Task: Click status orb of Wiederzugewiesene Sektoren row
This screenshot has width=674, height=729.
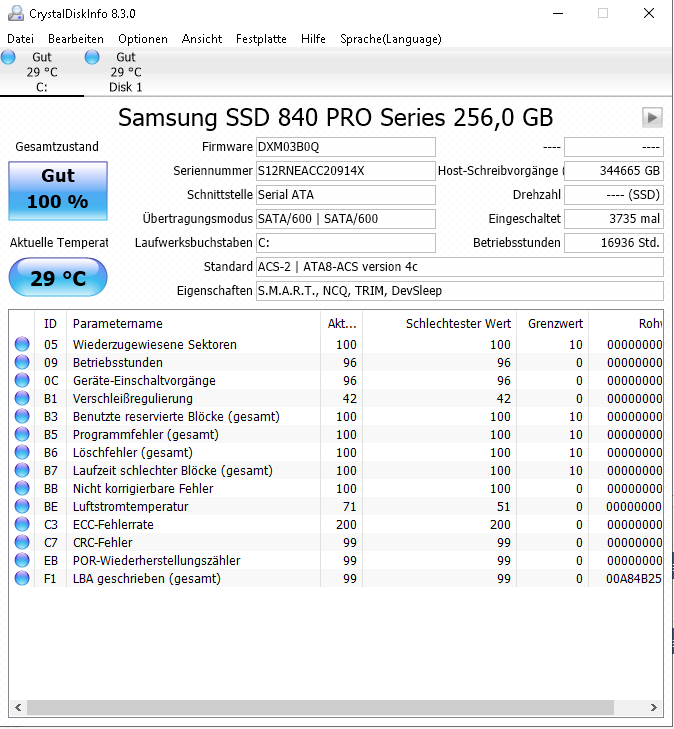Action: coord(22,344)
